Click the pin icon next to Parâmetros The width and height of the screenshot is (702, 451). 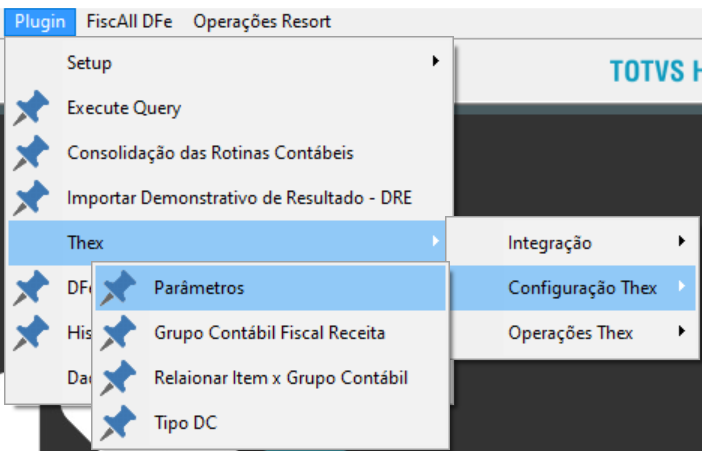coord(118,288)
